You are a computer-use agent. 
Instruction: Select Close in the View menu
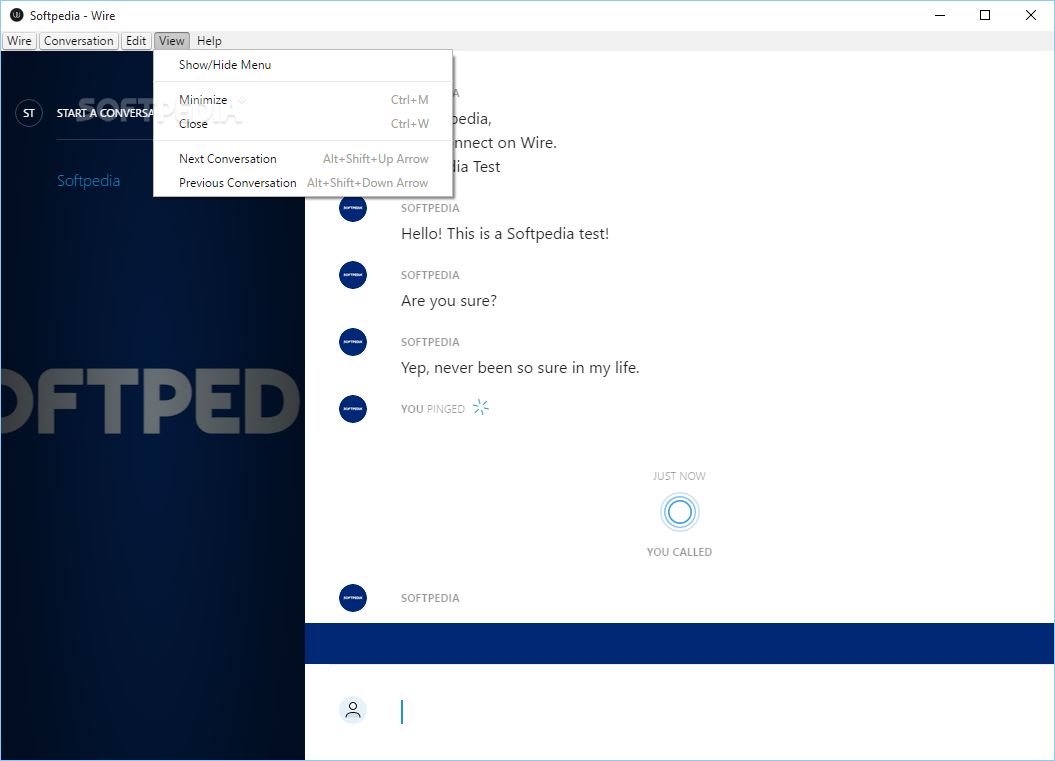303,124
